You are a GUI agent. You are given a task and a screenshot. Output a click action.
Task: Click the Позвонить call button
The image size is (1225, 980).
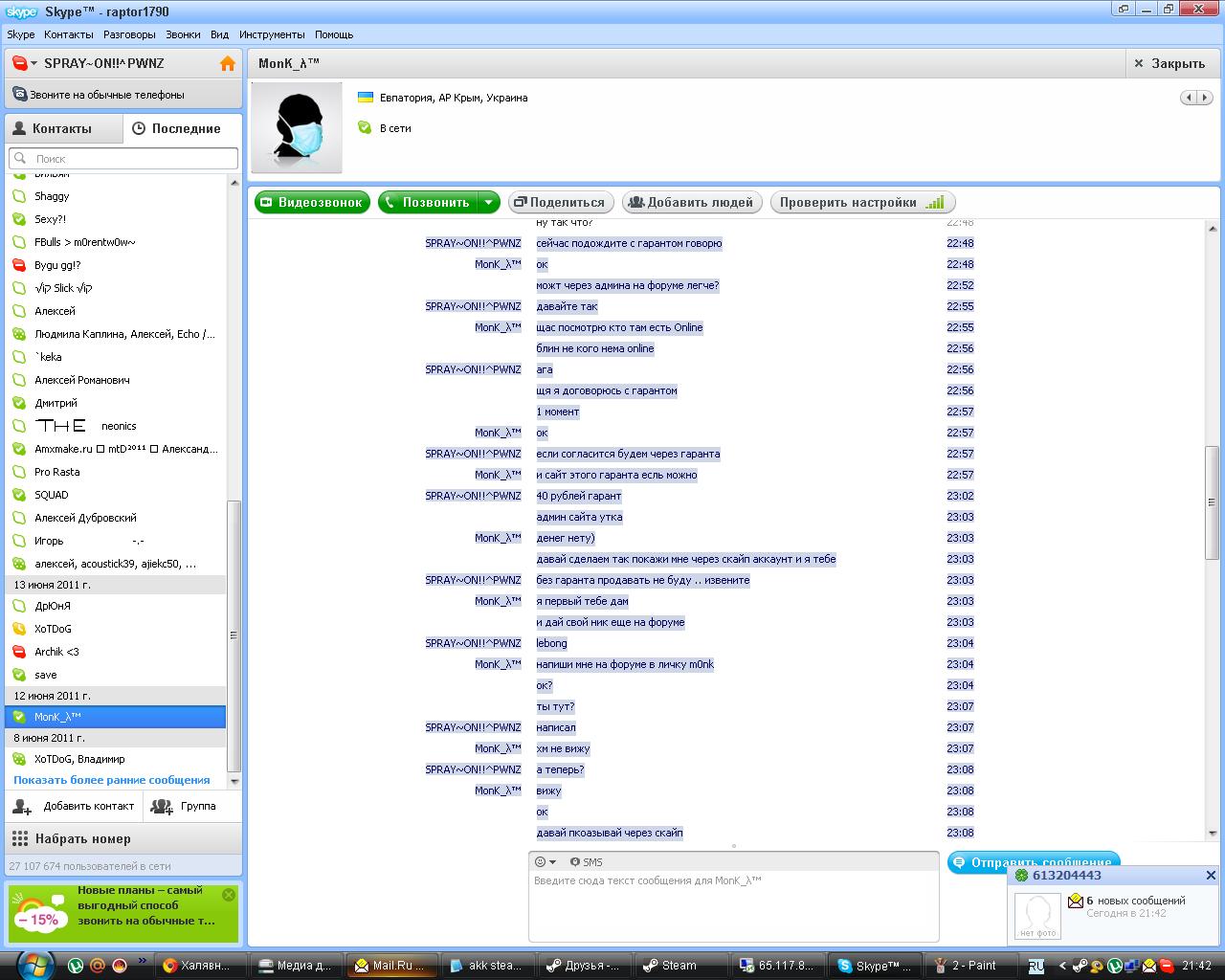[x=428, y=202]
